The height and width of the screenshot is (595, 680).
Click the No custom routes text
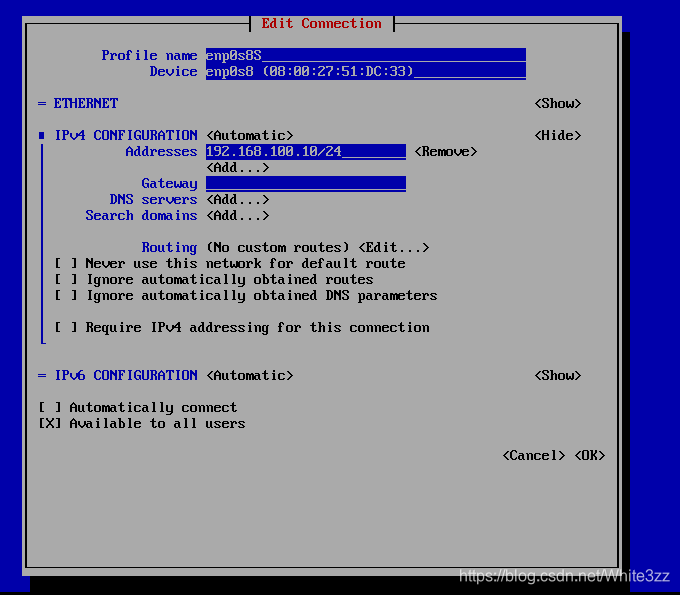click(x=278, y=248)
